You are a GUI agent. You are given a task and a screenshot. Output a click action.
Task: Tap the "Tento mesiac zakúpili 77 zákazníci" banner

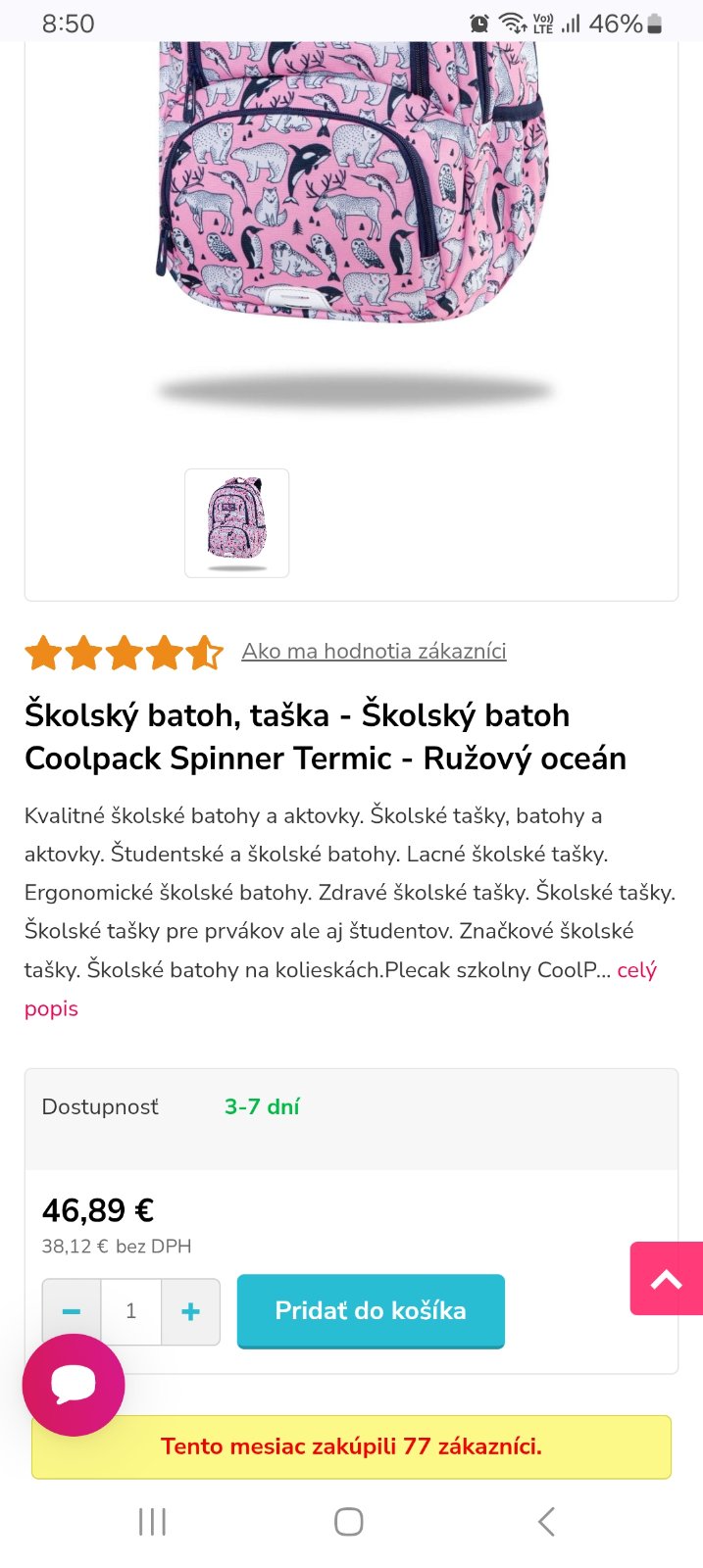coord(351,1446)
